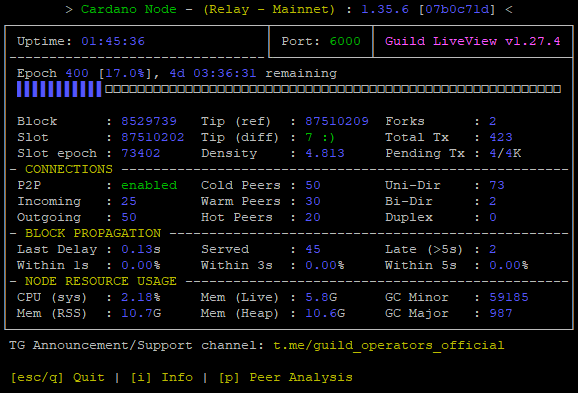The width and height of the screenshot is (578, 393).
Task: Open the [p] Peer Analysis option
Action: click(286, 378)
